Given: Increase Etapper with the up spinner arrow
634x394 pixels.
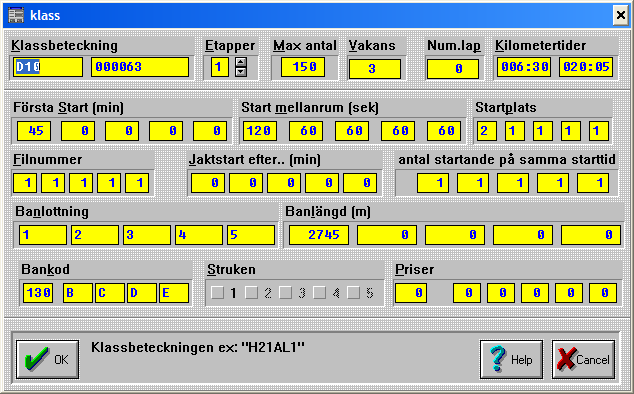Looking at the screenshot, I should (241, 62).
